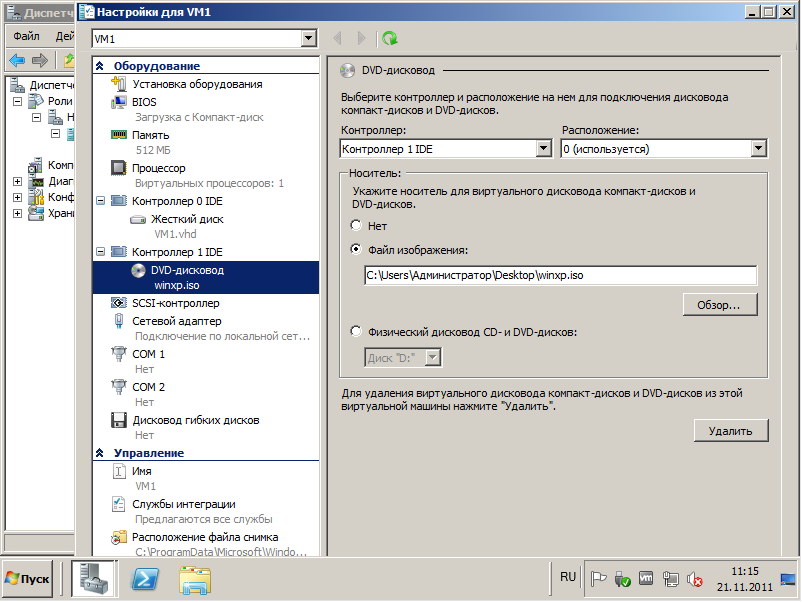Click the green refresh icon in toolbar
This screenshot has height=602, width=802.
click(x=390, y=38)
